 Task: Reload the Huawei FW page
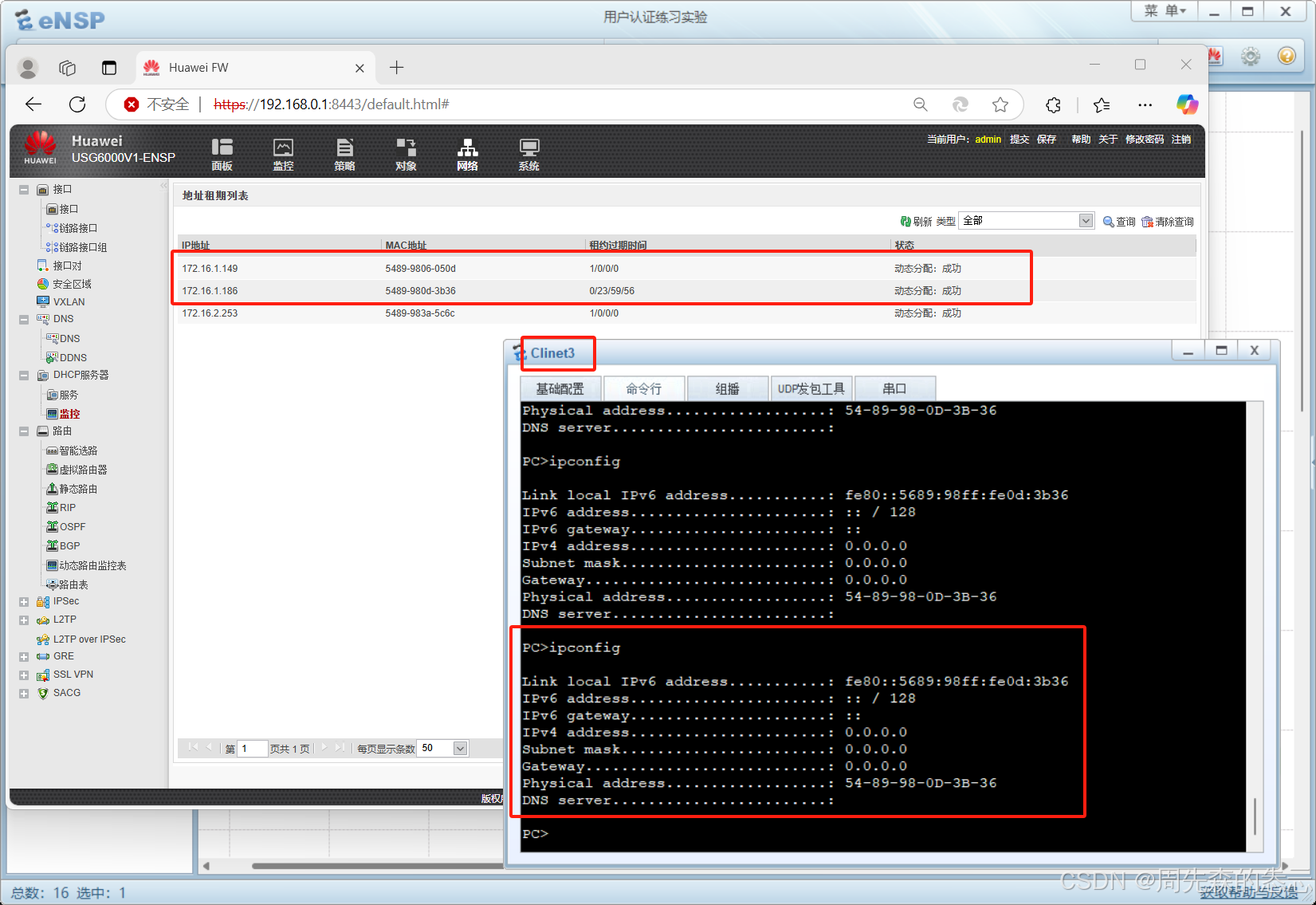point(77,104)
